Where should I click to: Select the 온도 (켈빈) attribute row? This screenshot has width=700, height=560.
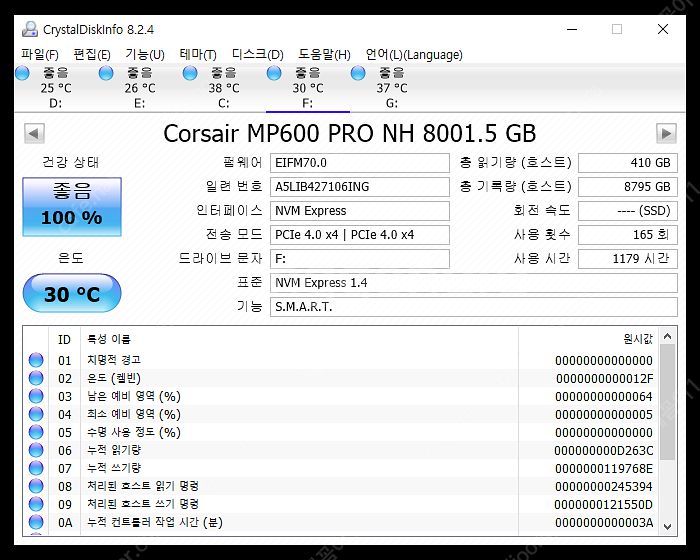click(x=341, y=378)
